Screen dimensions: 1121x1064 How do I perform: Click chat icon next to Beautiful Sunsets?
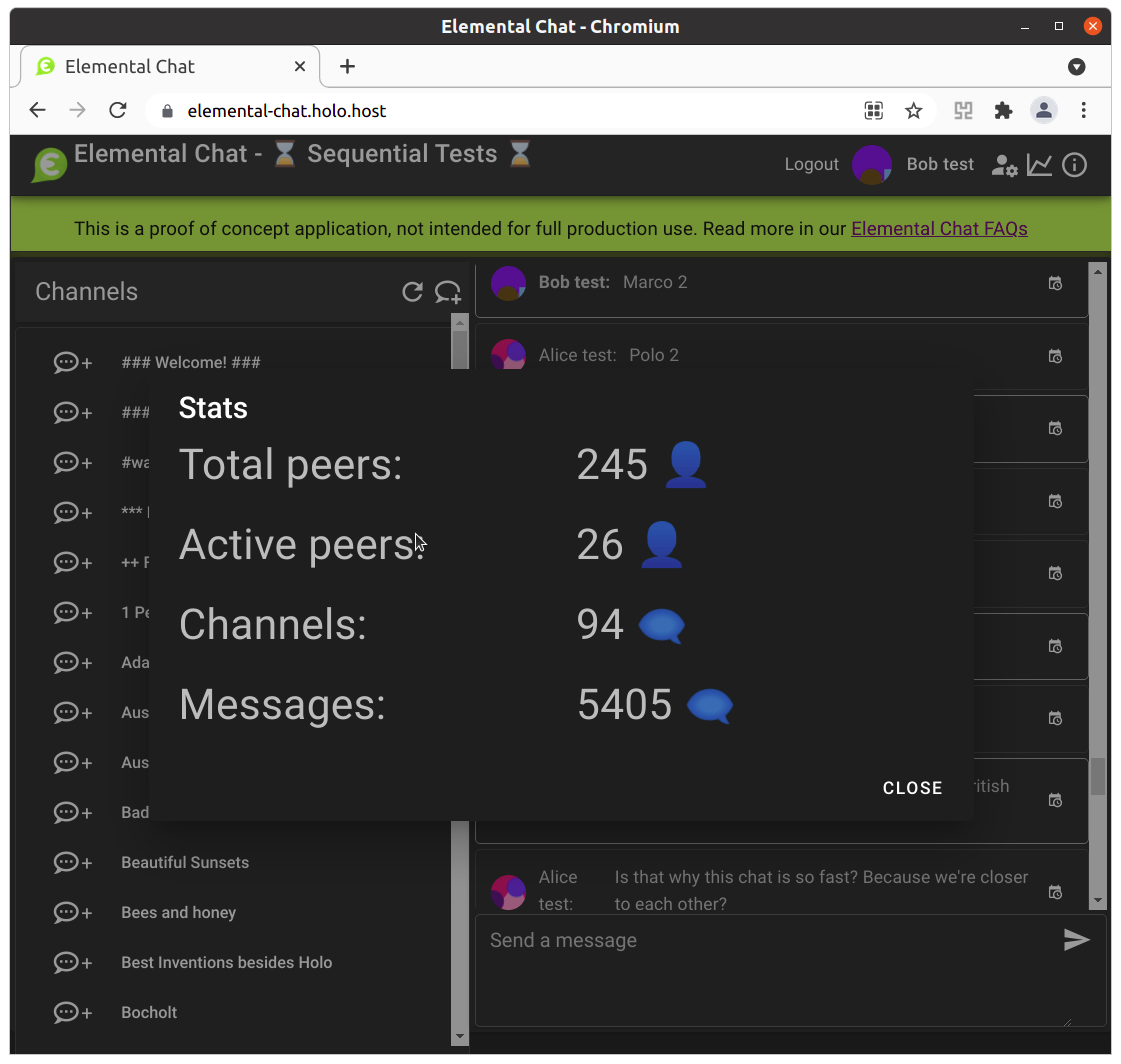point(73,862)
